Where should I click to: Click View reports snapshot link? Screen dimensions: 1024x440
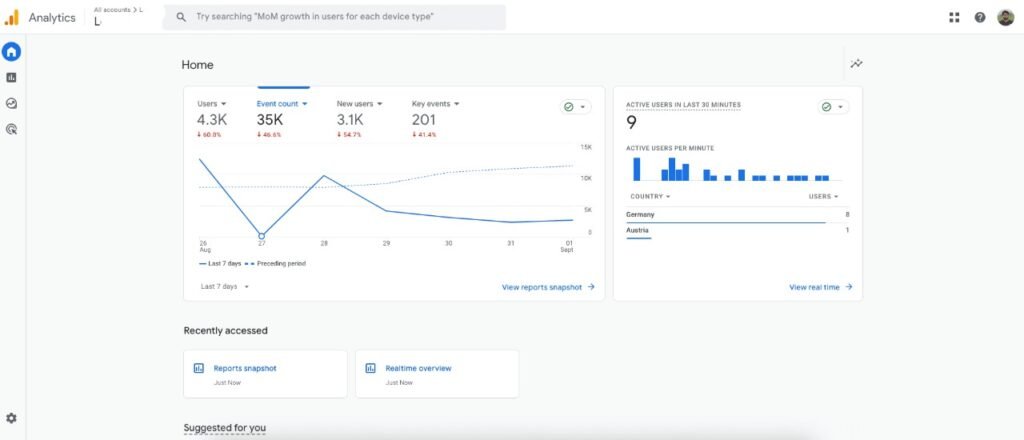coord(548,287)
